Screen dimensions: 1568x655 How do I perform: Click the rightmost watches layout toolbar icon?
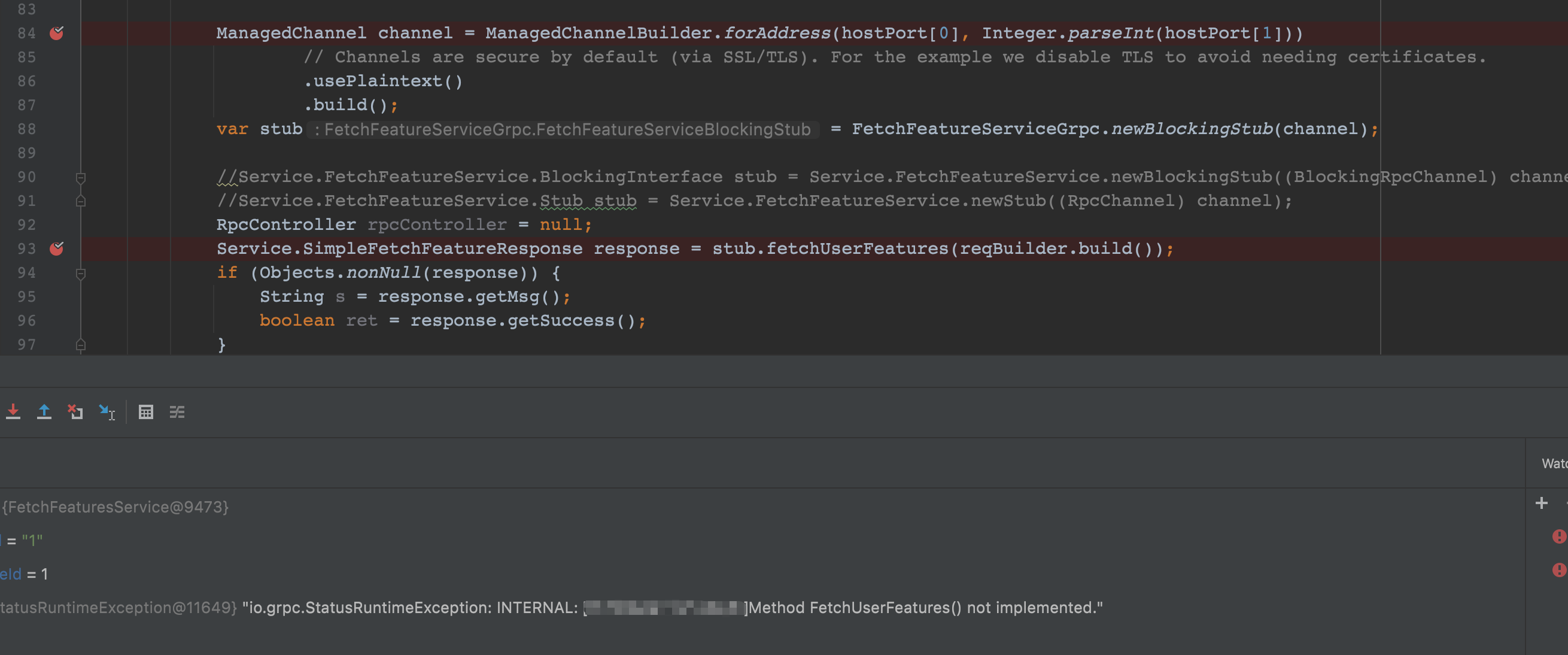point(177,411)
